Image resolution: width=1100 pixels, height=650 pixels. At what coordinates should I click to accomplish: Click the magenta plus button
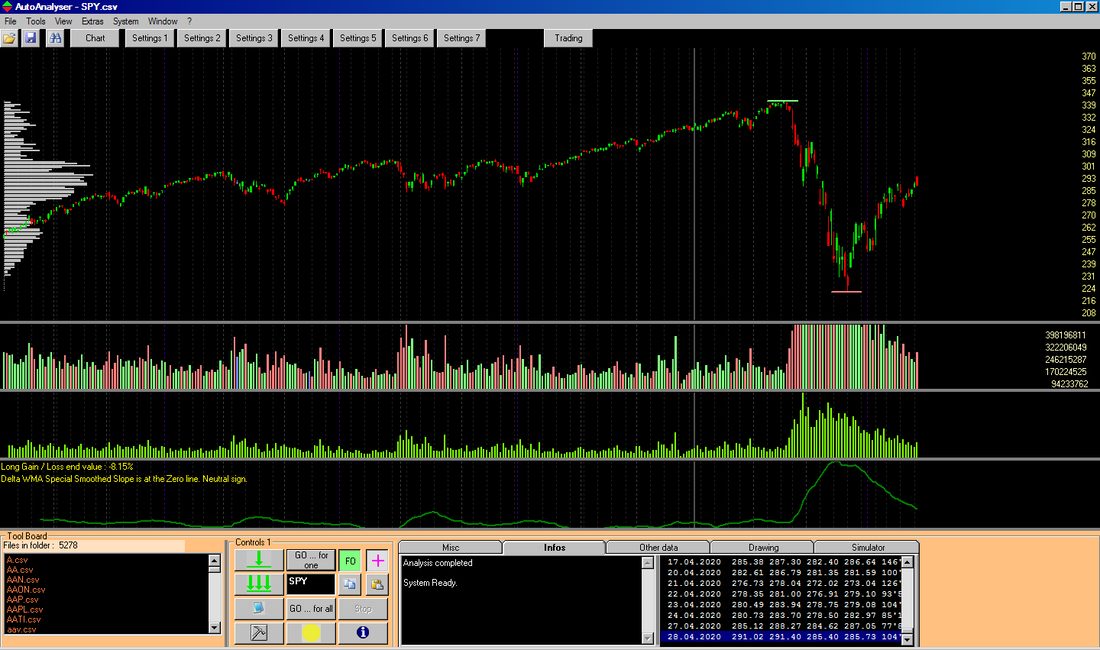coord(377,560)
